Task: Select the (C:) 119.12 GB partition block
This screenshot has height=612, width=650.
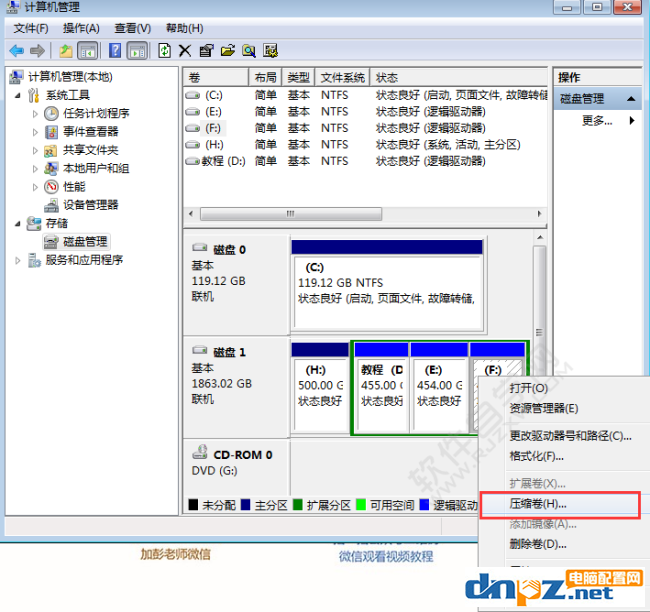Action: (x=388, y=286)
